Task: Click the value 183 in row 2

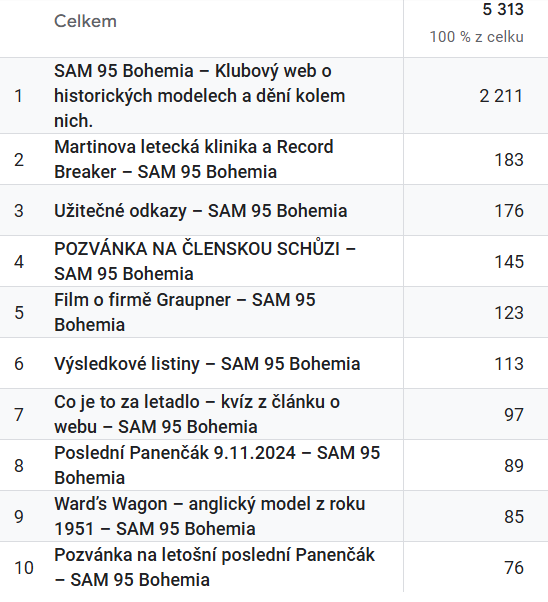Action: pos(509,160)
